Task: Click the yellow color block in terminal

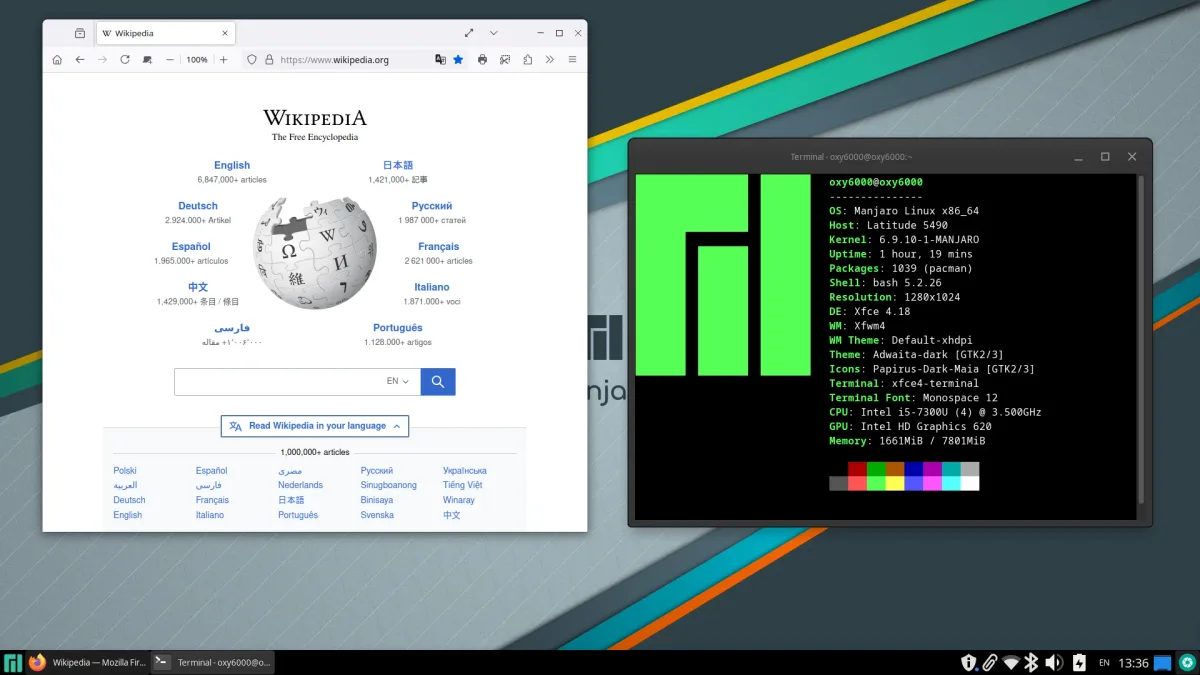Action: [895, 483]
